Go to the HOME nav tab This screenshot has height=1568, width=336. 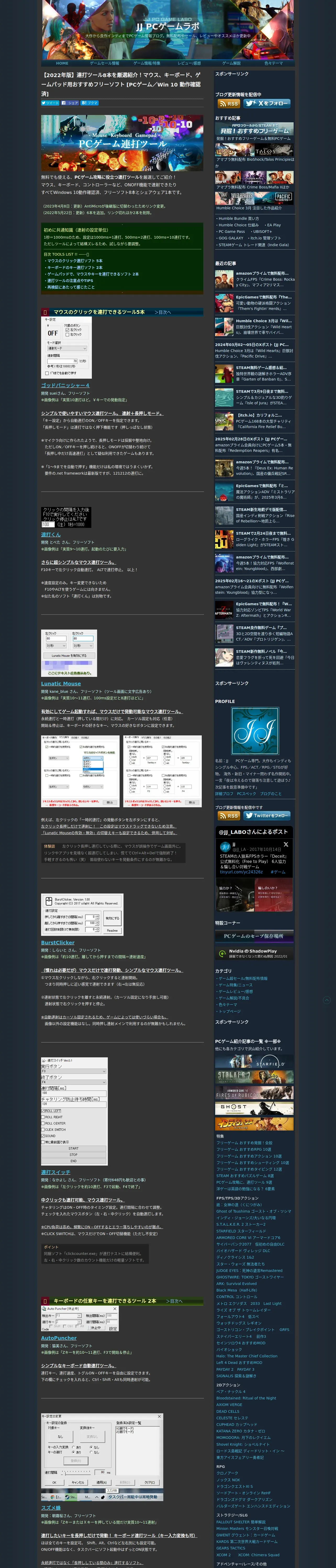[62, 63]
